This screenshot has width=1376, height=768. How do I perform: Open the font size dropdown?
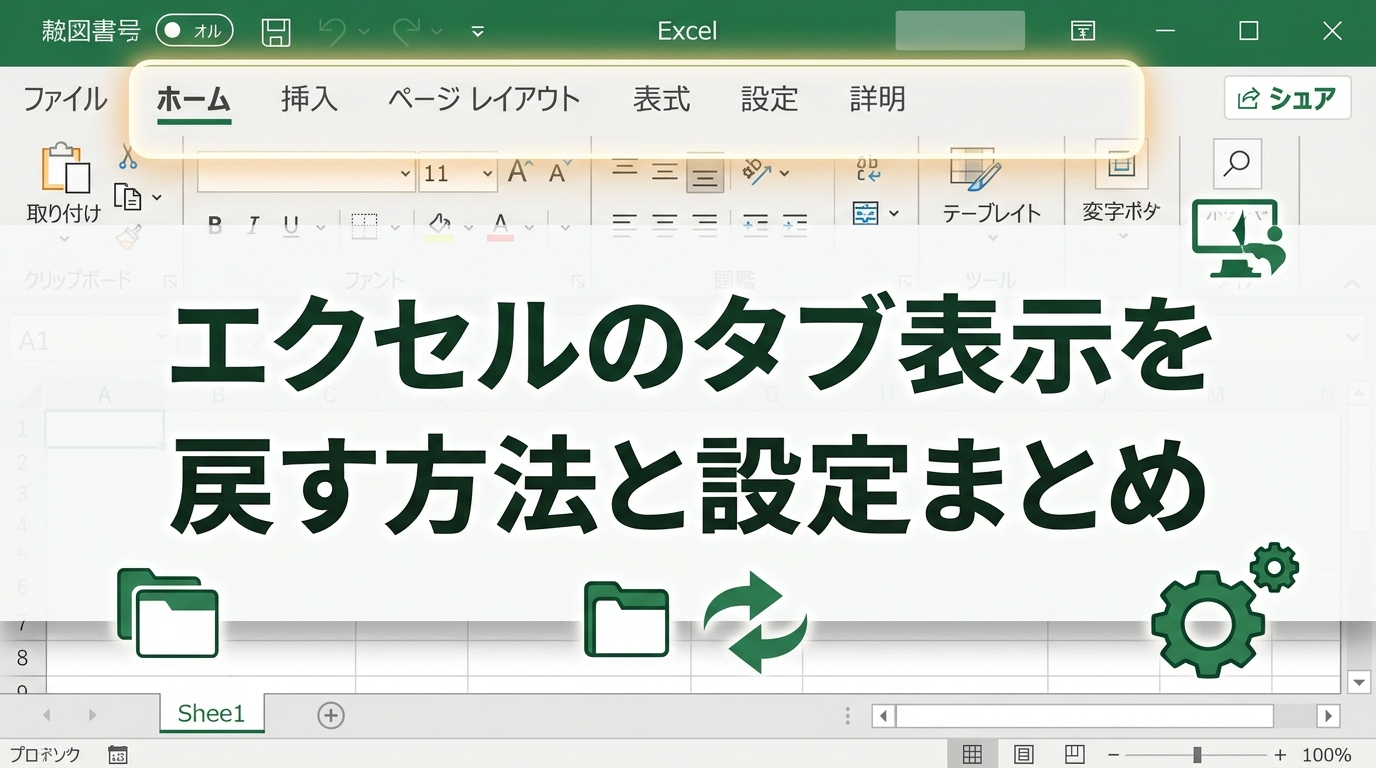[487, 173]
